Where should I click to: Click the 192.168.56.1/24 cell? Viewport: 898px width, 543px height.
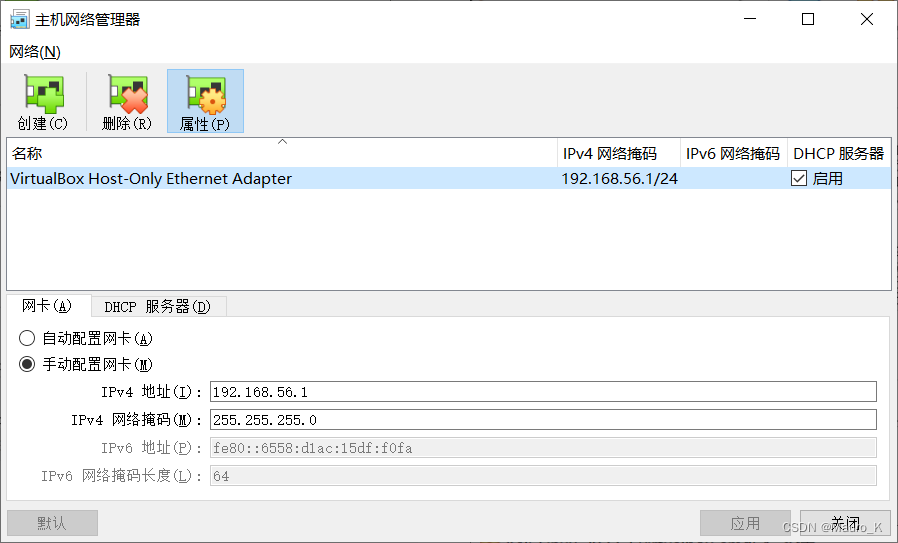click(620, 179)
